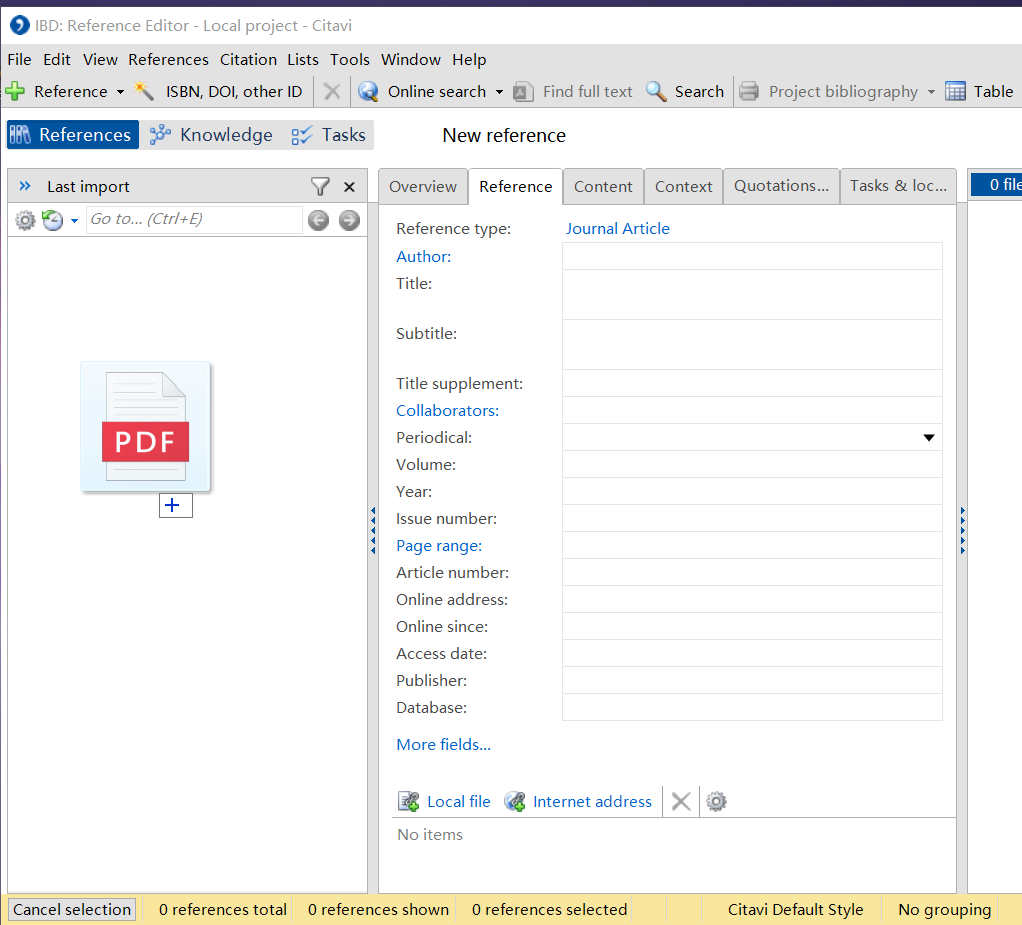Switch to the Context tab
This screenshot has width=1022, height=925.
click(683, 186)
